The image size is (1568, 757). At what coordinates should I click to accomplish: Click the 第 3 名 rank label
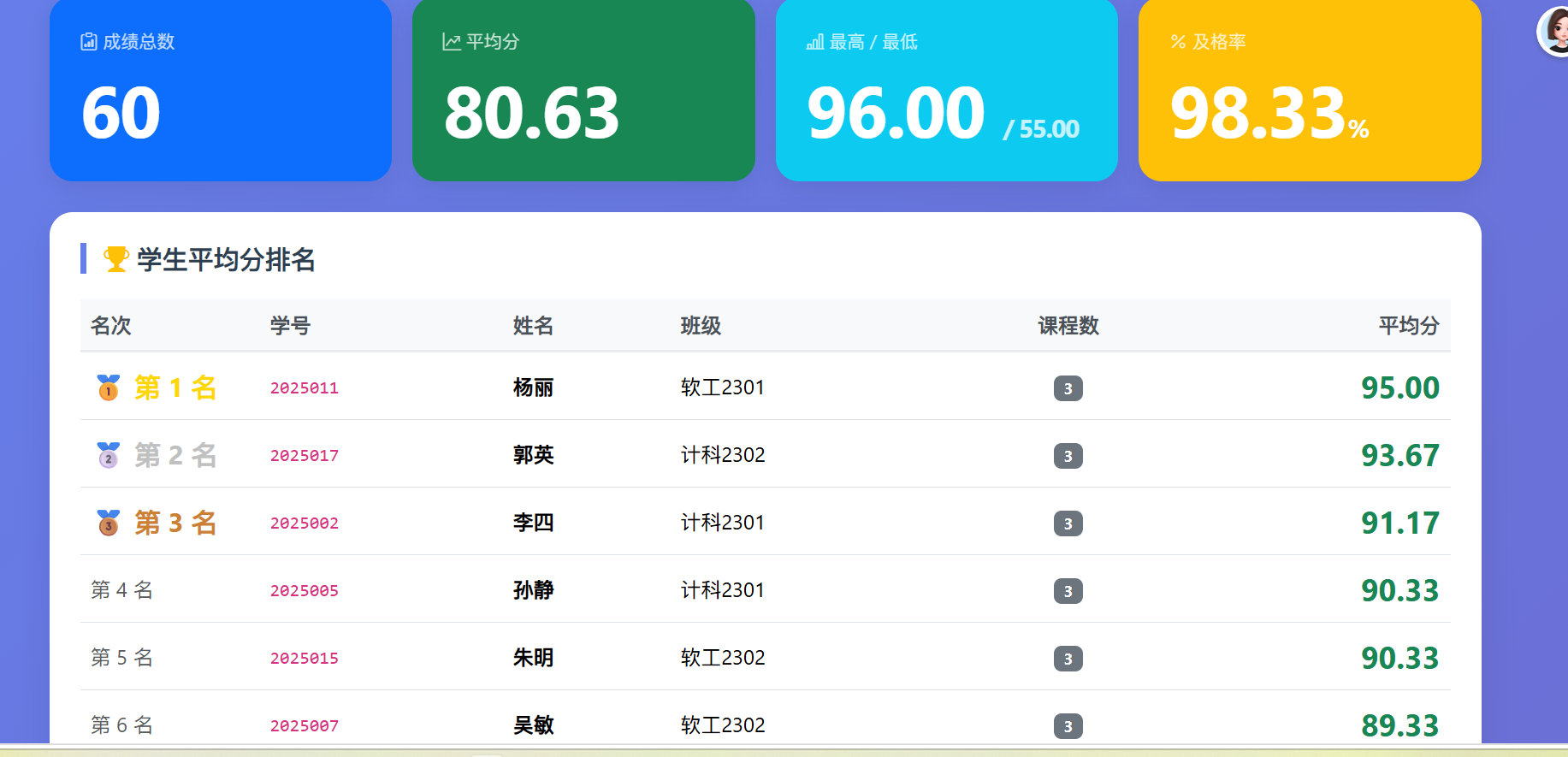click(x=175, y=523)
